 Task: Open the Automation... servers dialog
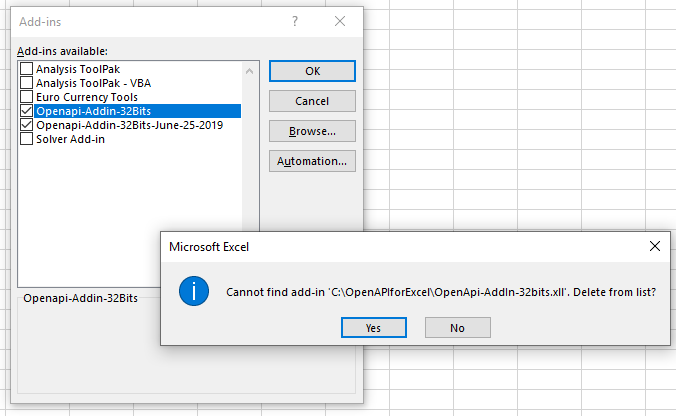pyautogui.click(x=312, y=161)
